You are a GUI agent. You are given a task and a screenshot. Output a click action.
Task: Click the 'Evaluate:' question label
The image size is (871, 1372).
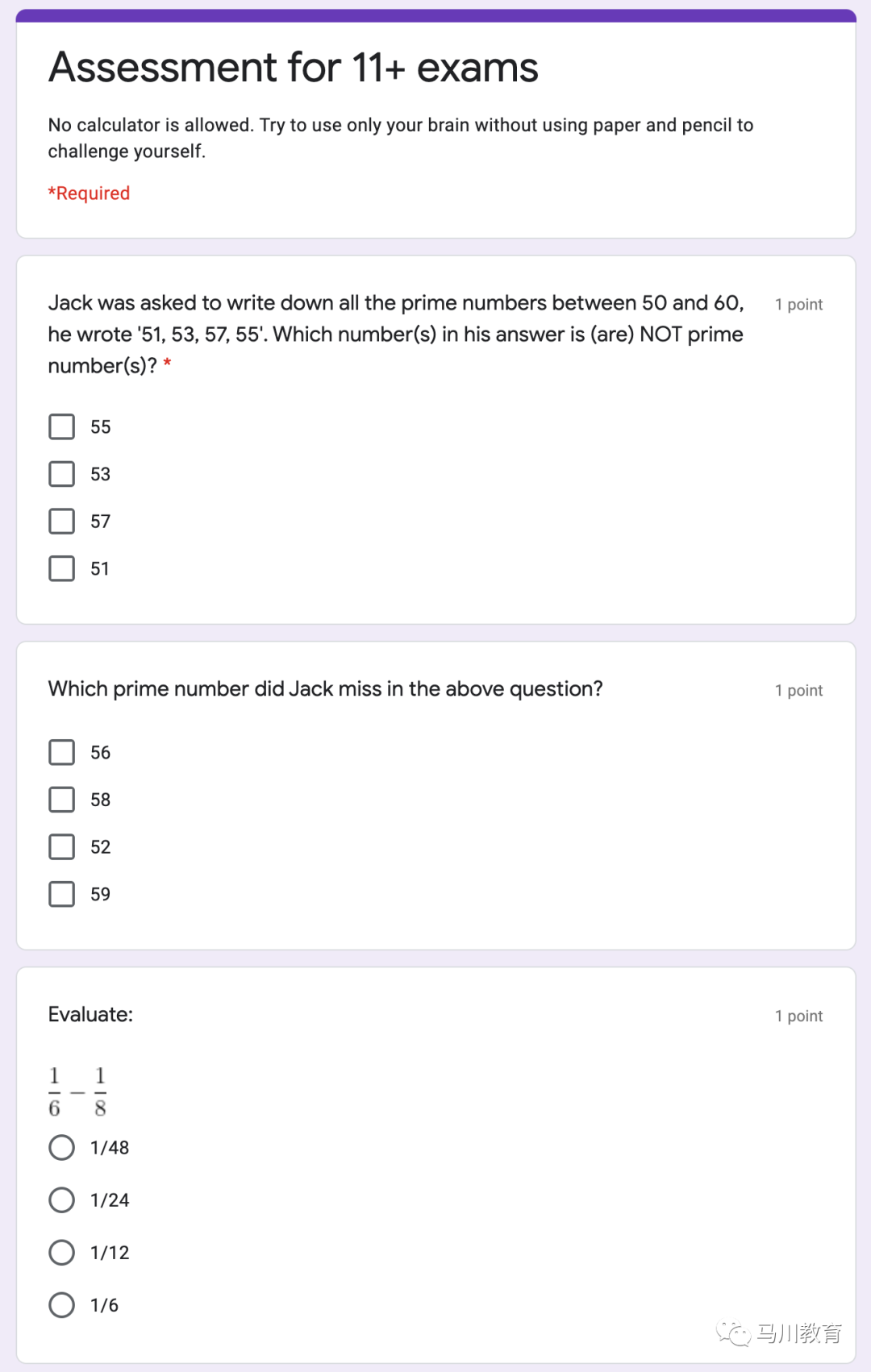pyautogui.click(x=90, y=1014)
